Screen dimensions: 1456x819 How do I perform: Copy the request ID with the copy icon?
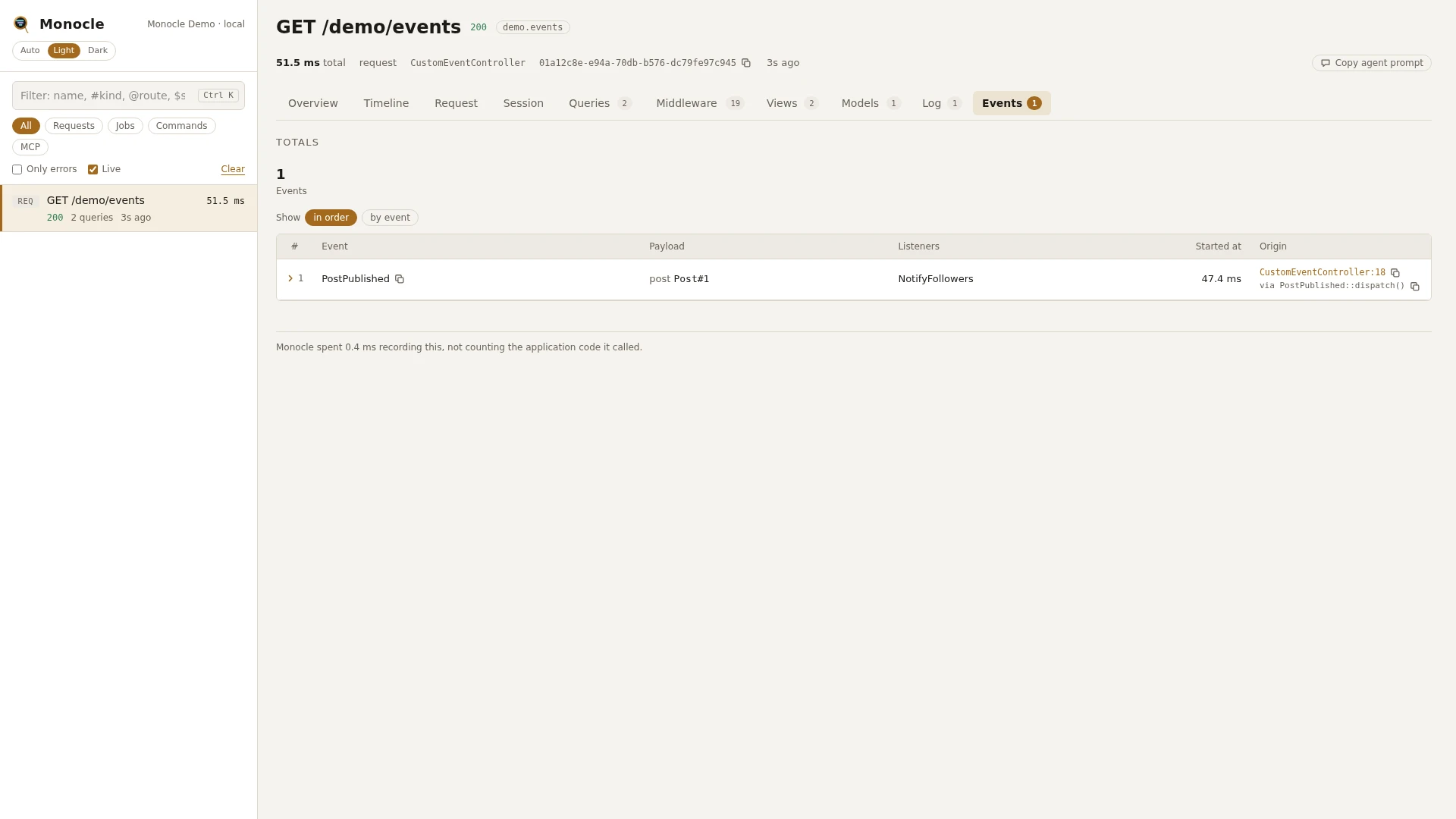click(746, 63)
